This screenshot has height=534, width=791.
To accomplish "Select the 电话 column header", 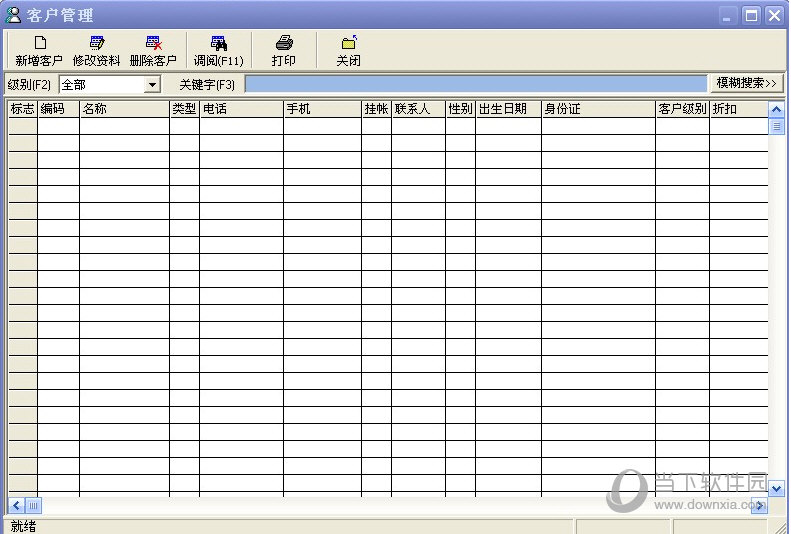I will pos(242,109).
